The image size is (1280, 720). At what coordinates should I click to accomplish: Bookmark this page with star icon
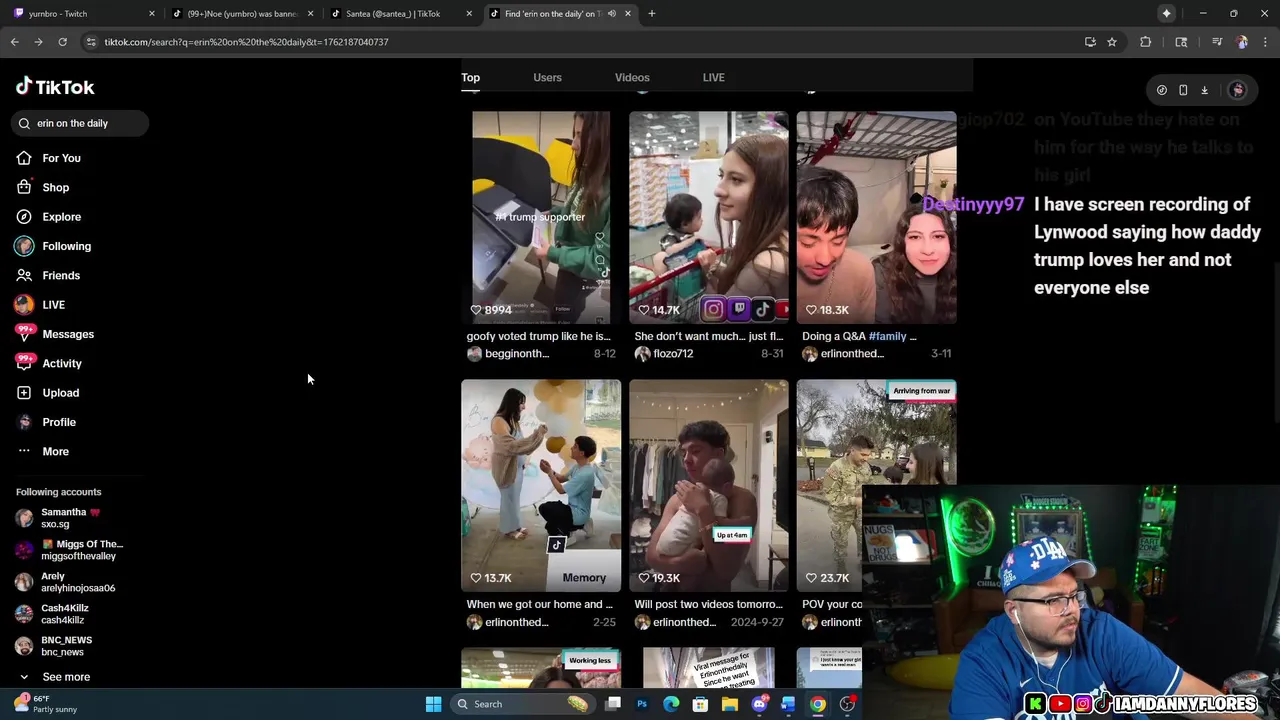[x=1112, y=42]
